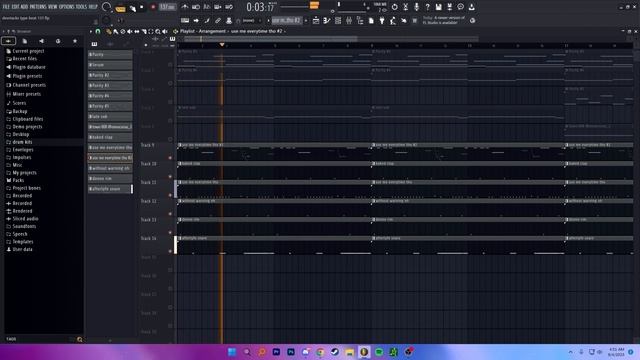Open the OPTIONS menu

[x=67, y=7]
